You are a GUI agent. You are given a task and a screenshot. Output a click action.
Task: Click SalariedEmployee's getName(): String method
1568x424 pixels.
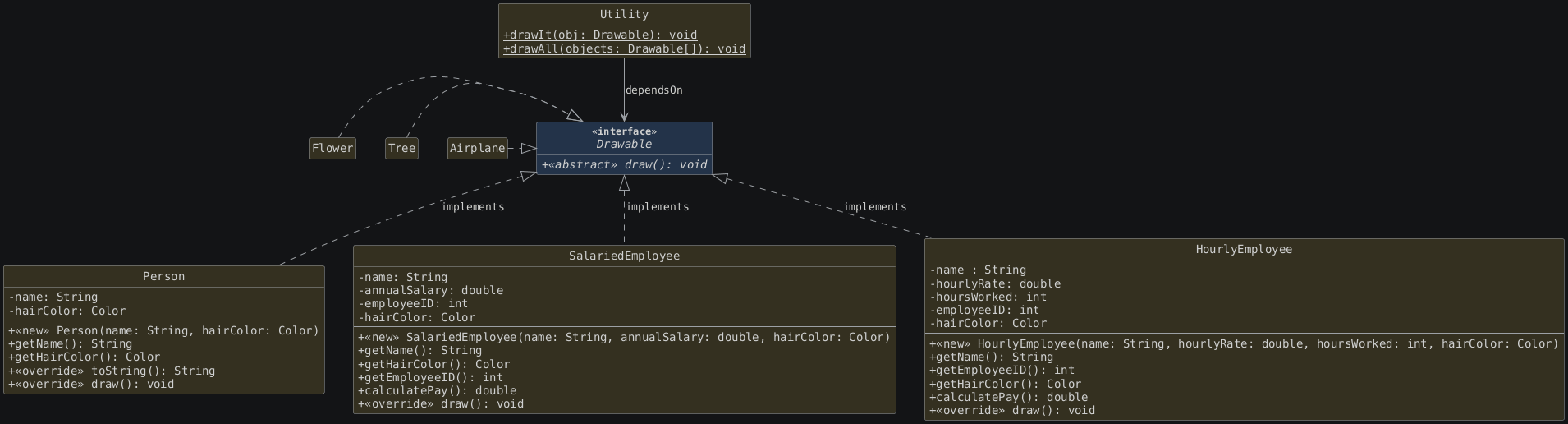pos(420,350)
